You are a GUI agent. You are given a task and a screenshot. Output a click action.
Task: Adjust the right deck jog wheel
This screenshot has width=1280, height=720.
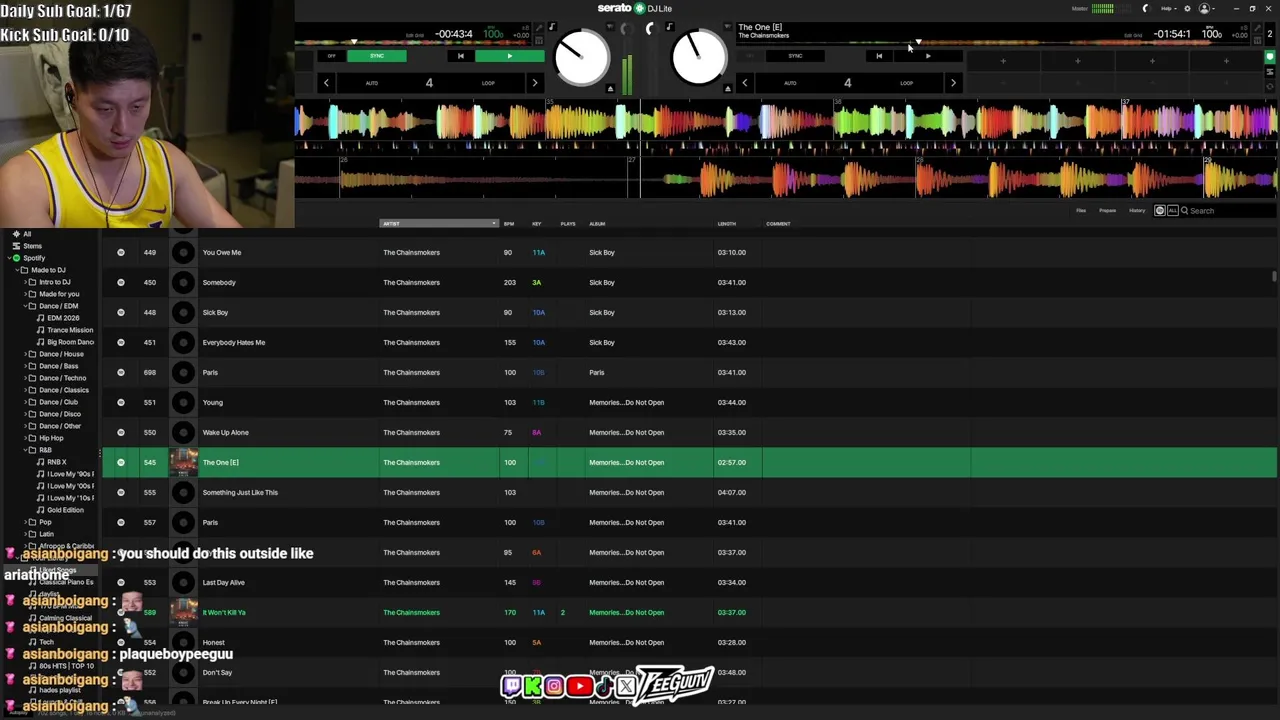click(x=699, y=58)
